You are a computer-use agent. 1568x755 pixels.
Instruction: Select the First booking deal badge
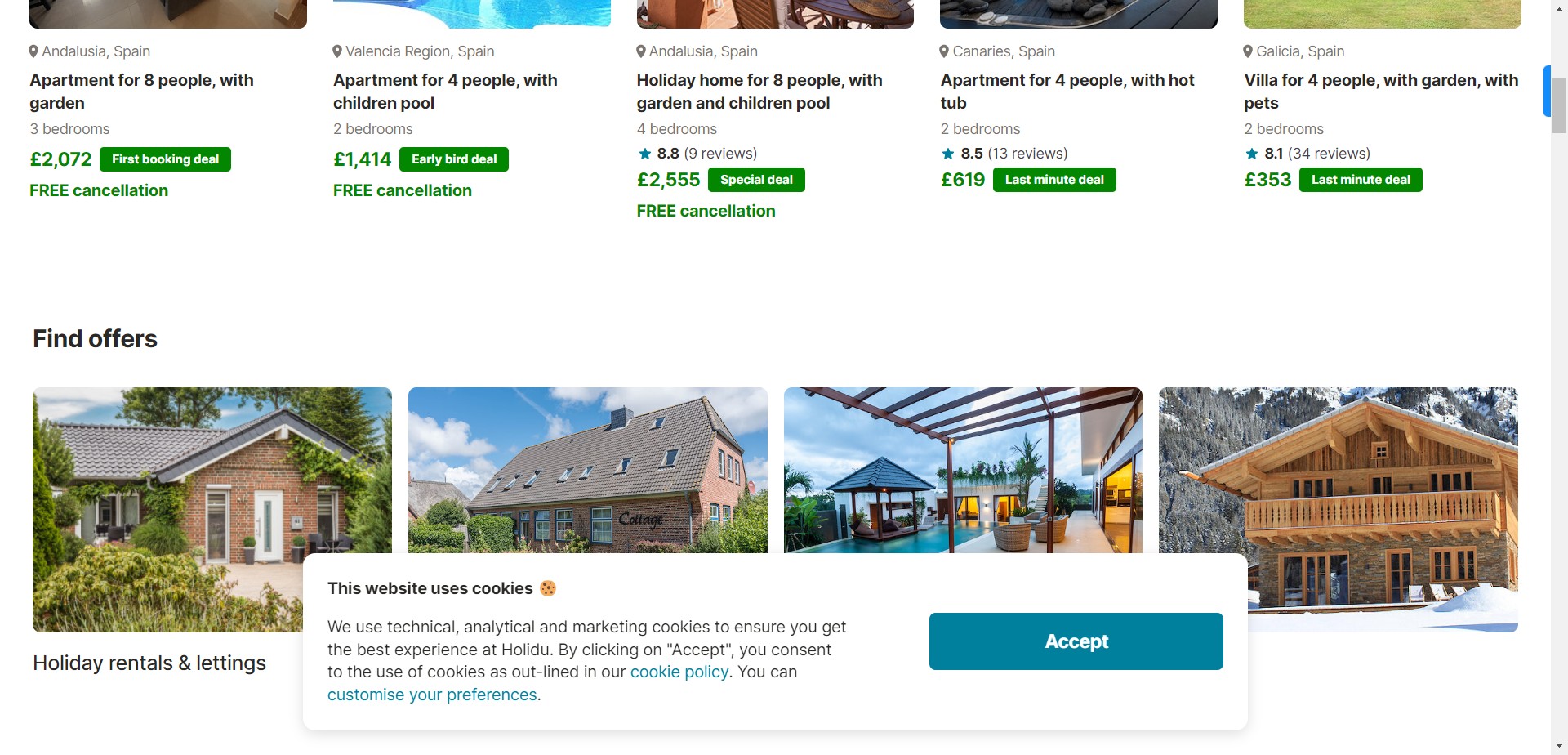(x=165, y=159)
